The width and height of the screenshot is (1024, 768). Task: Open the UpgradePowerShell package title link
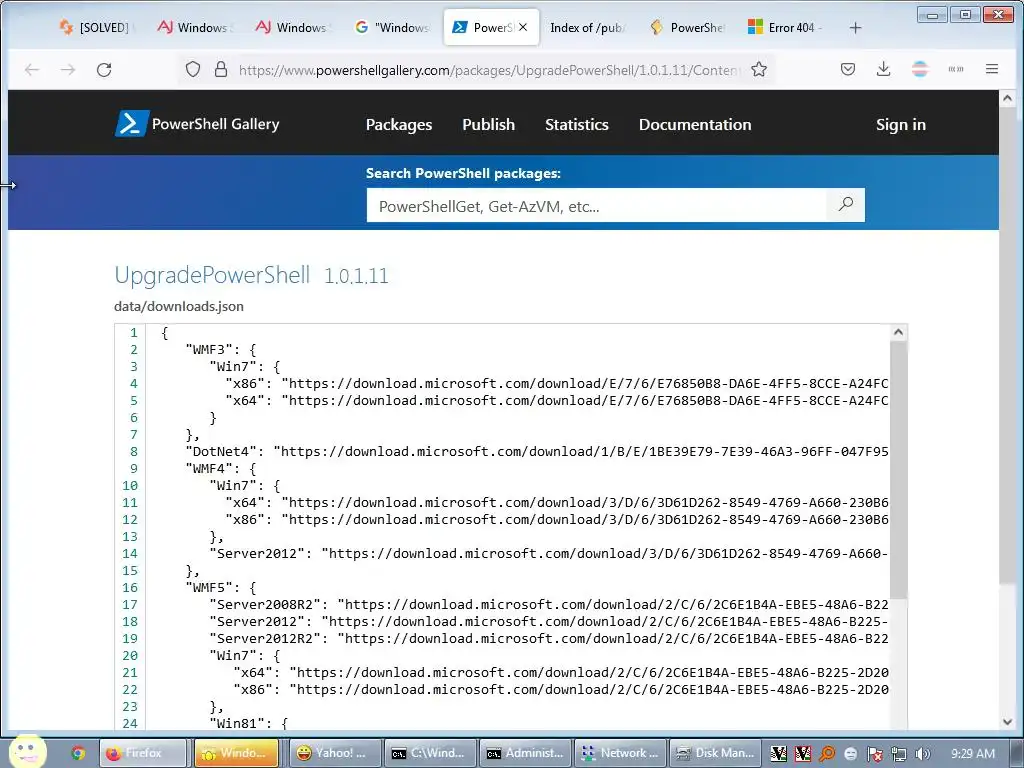[212, 275]
